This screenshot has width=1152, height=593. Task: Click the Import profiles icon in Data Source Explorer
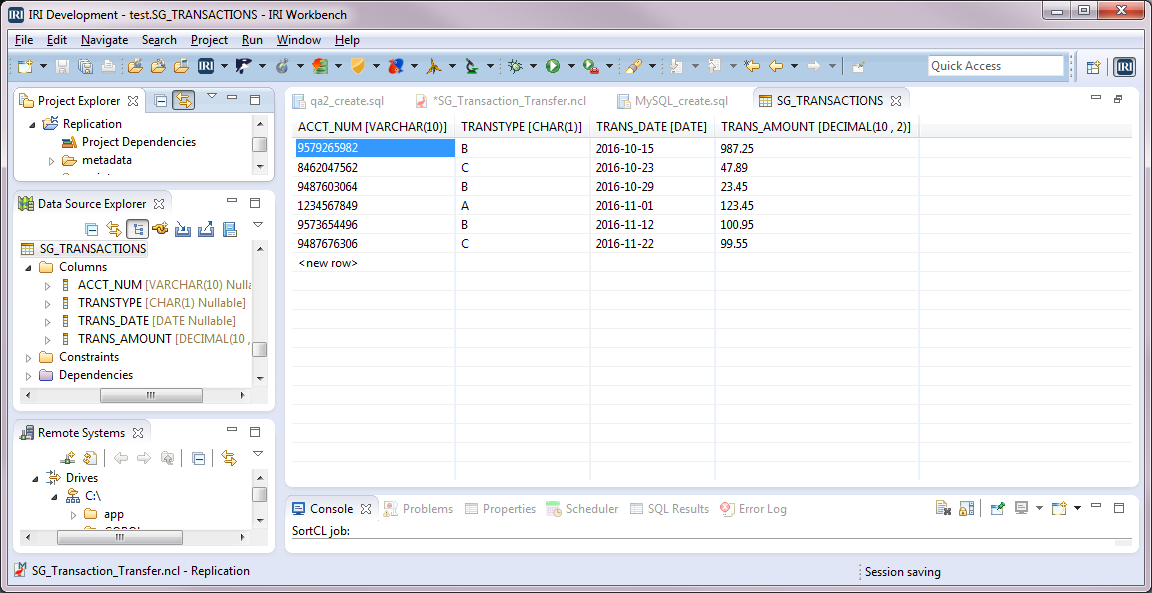coord(183,229)
